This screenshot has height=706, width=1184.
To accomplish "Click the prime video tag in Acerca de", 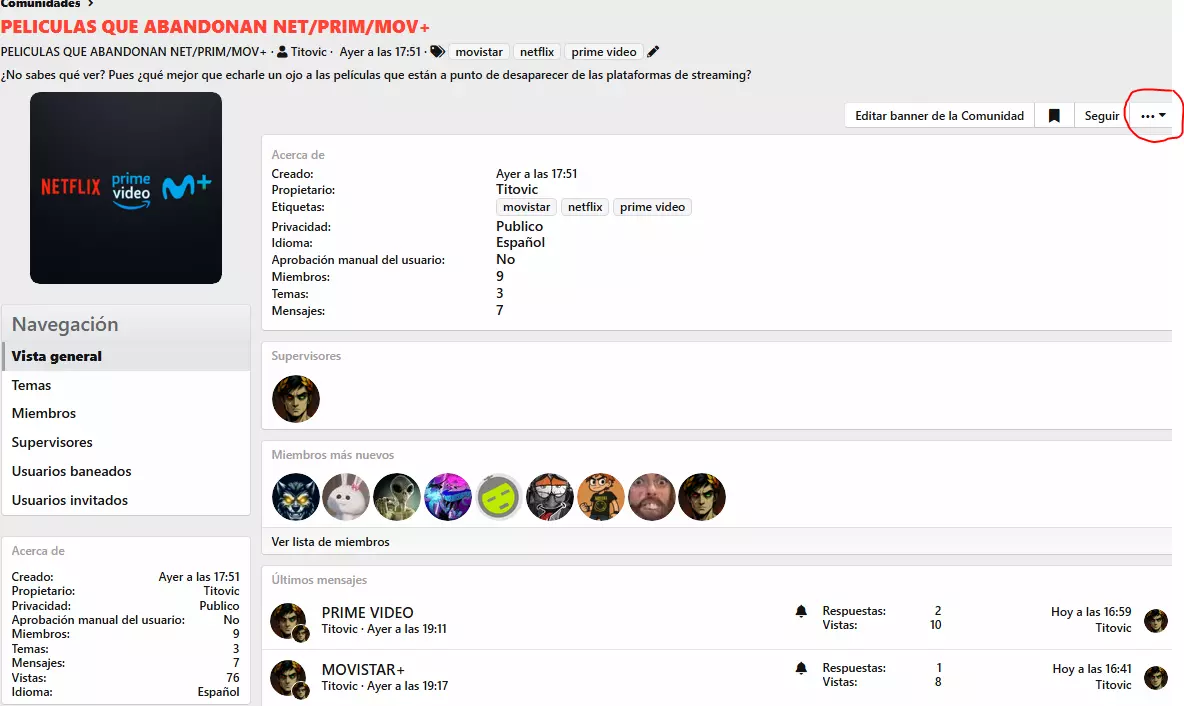I will (x=652, y=207).
